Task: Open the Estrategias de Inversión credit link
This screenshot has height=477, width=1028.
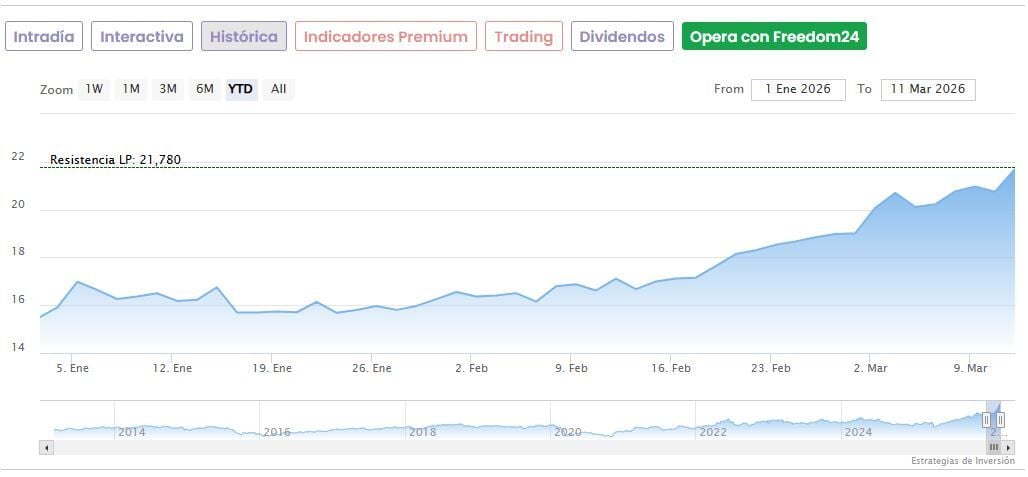Action: [x=961, y=461]
